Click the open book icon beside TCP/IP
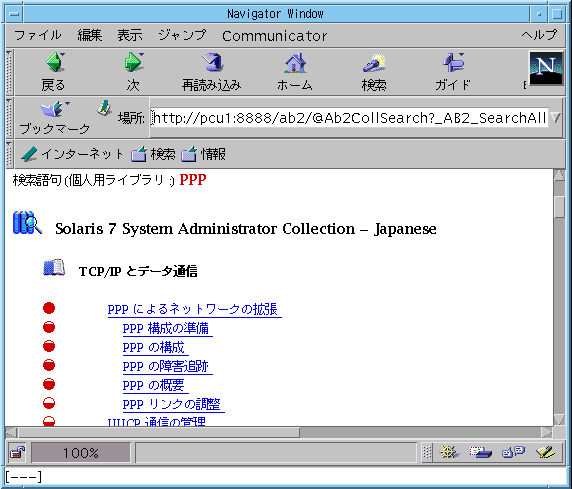Screen dimensions: 572x489 tap(54, 267)
